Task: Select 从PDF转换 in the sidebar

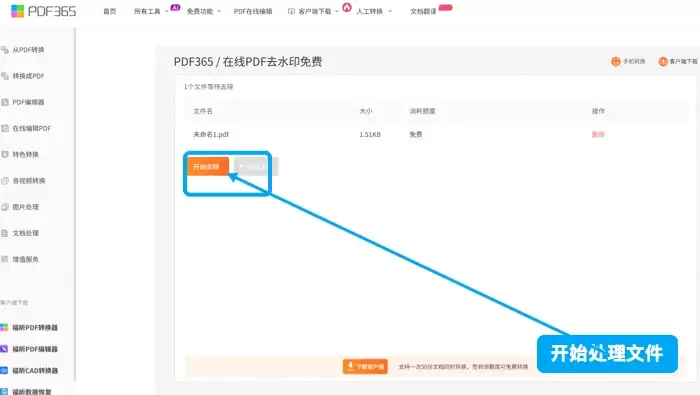Action: click(x=28, y=50)
